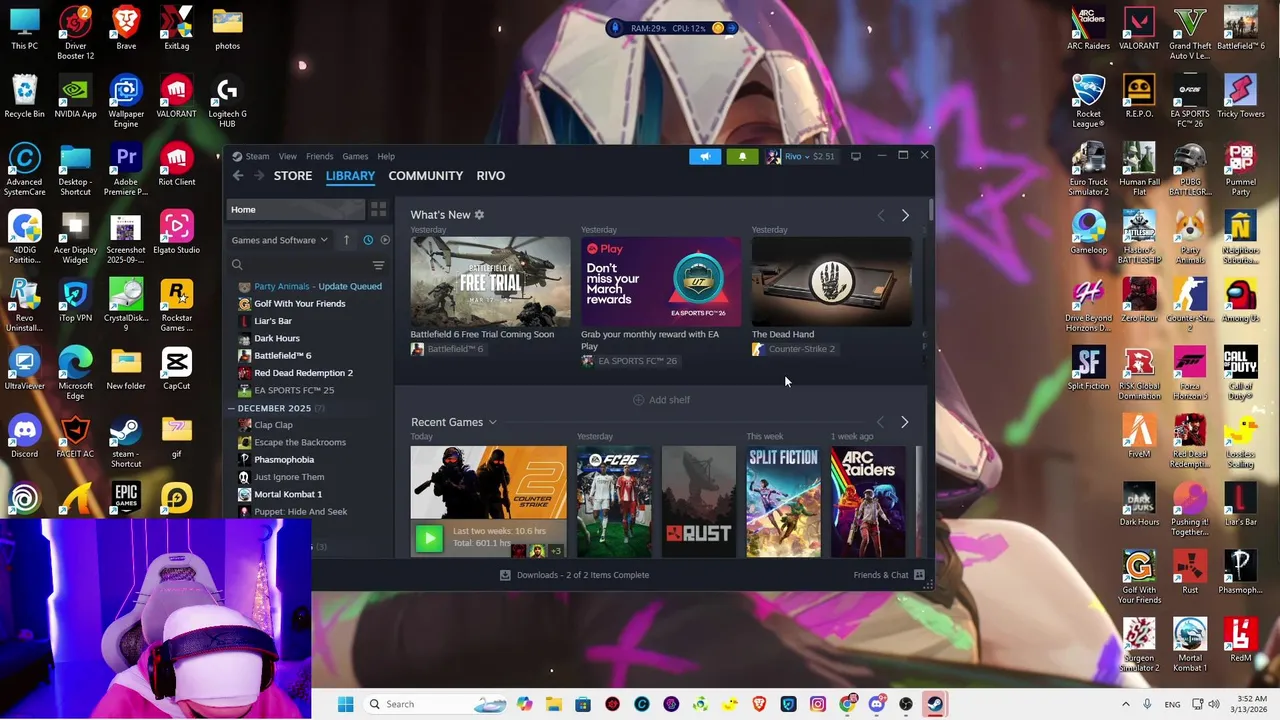The height and width of the screenshot is (720, 1280).
Task: Open Downloads status icon in Steam footer
Action: click(x=505, y=575)
